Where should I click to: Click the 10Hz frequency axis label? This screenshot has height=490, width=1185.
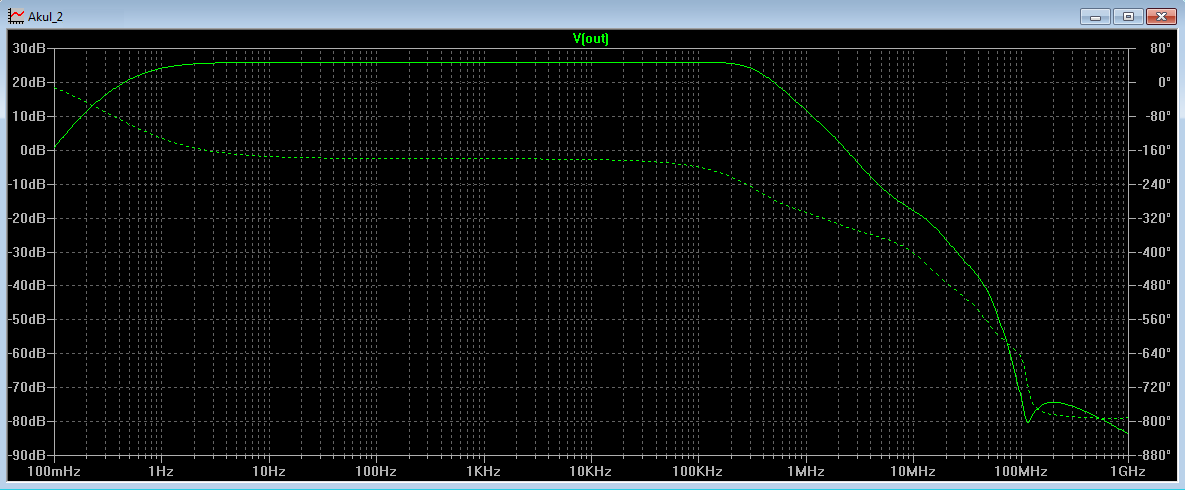[268, 471]
